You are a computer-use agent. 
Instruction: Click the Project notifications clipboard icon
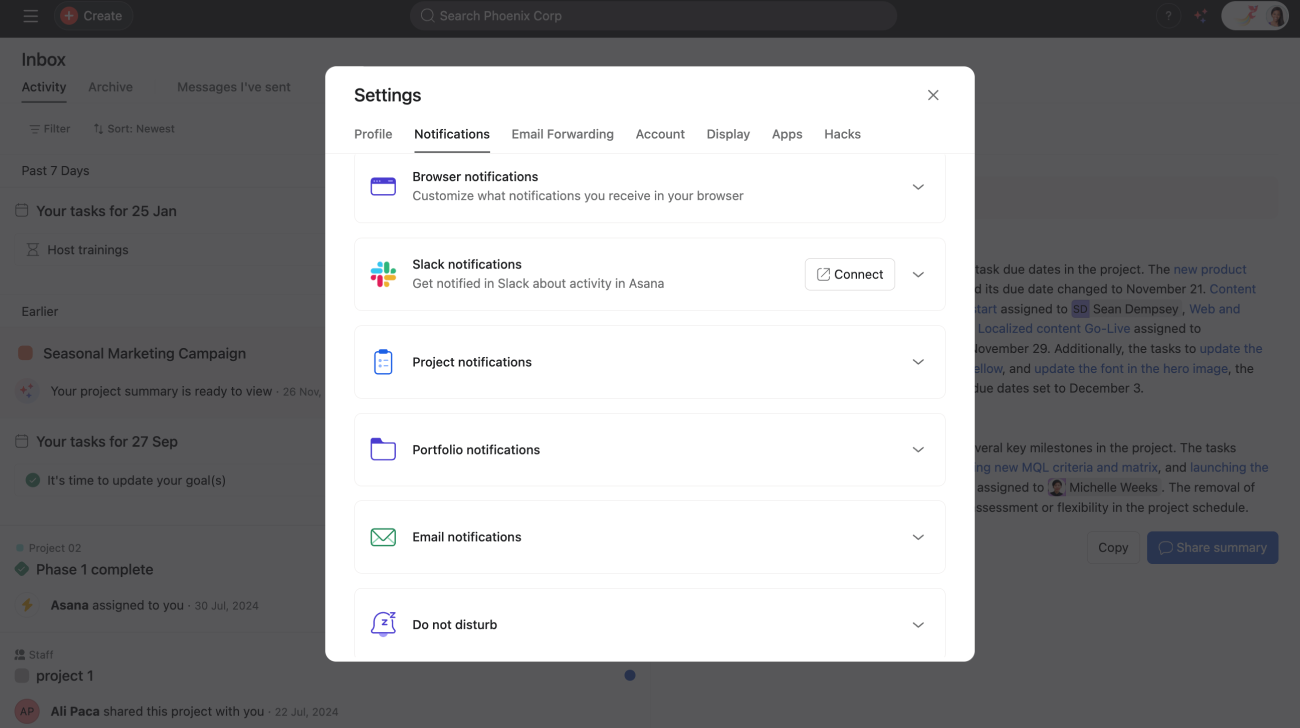click(x=383, y=362)
